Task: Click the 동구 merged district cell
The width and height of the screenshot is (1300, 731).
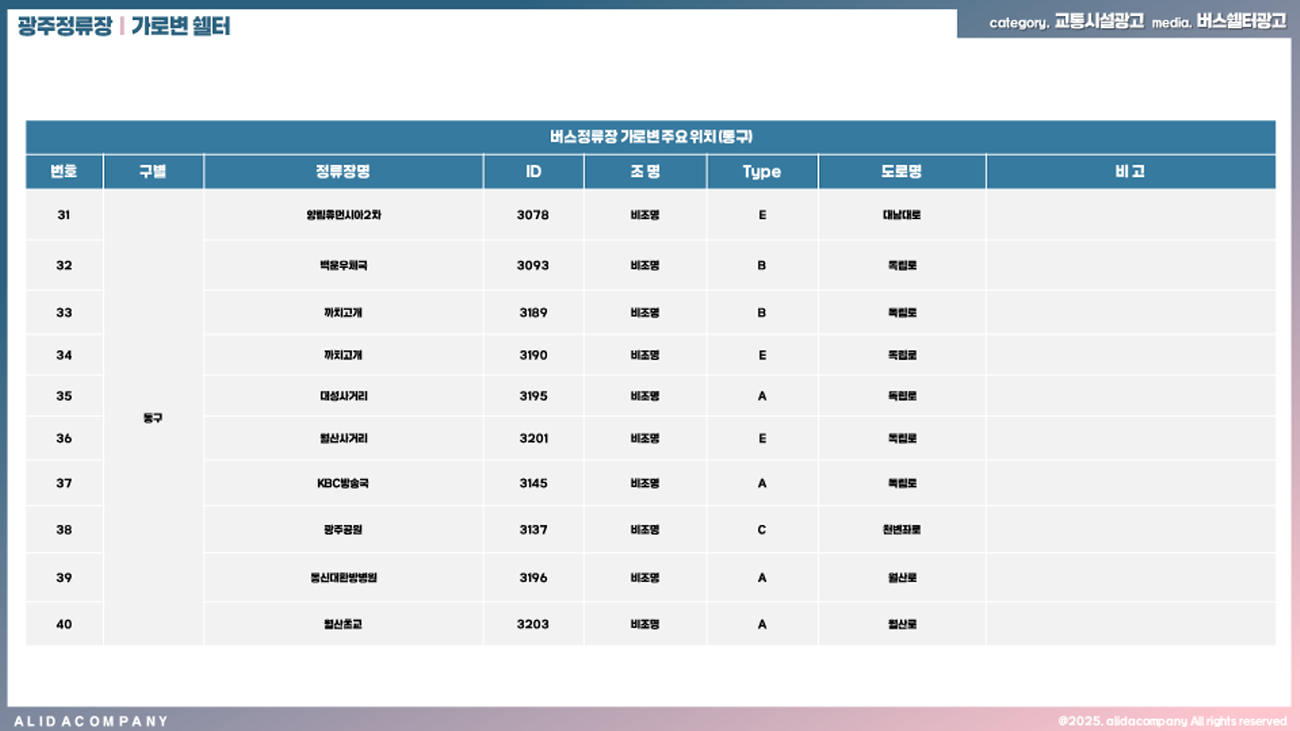Action: 153,418
